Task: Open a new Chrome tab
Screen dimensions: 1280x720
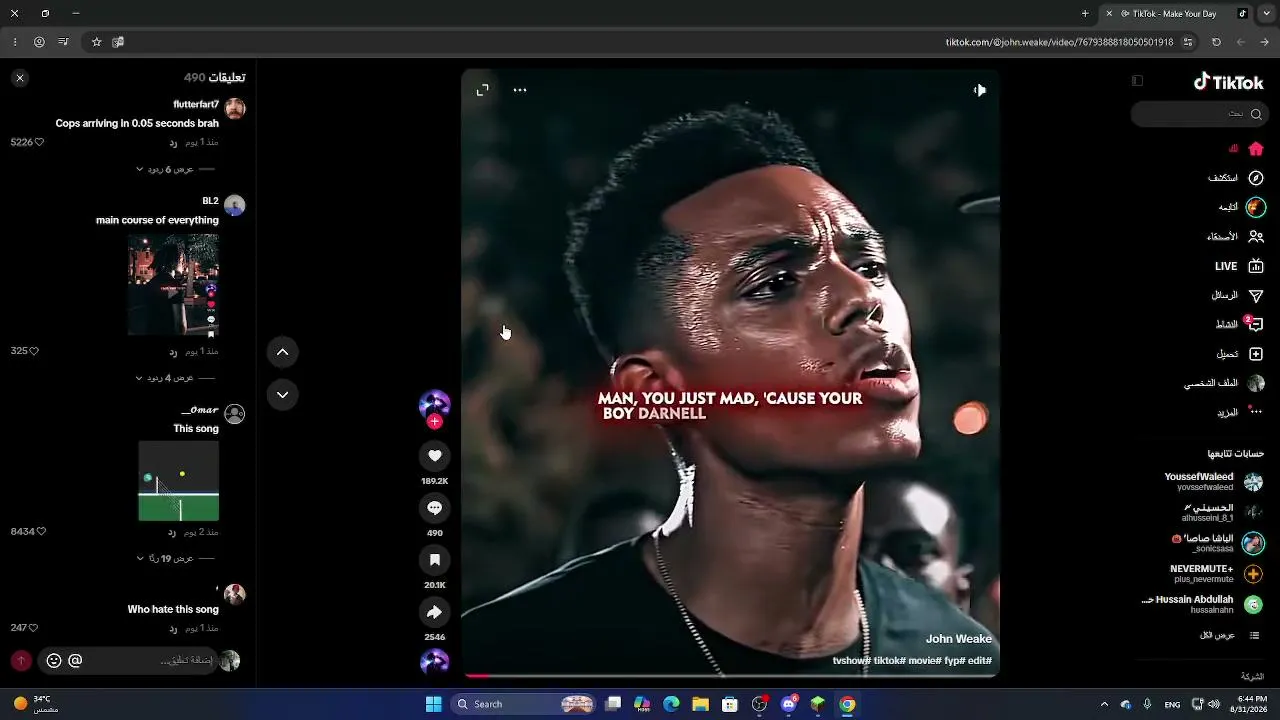Action: 1085,14
